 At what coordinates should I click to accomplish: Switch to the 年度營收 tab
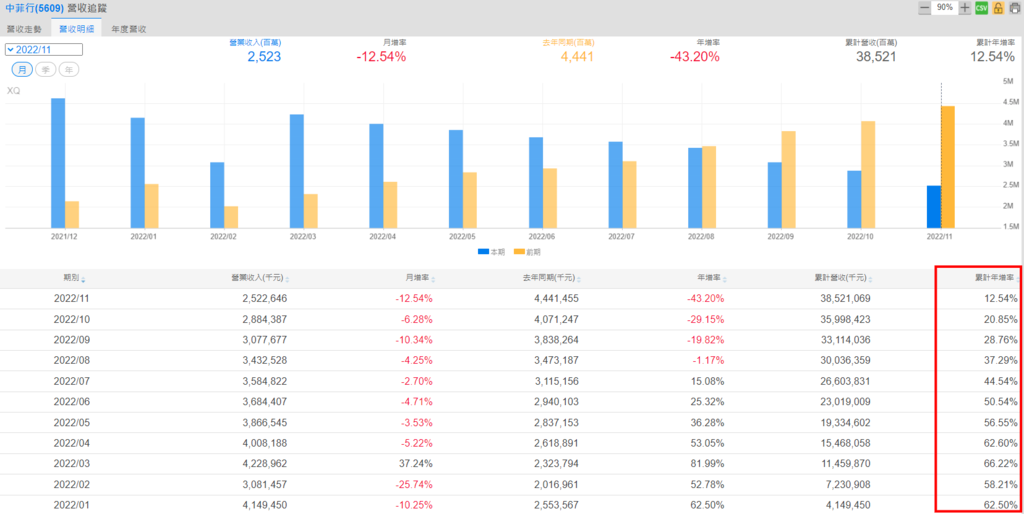click(x=129, y=29)
